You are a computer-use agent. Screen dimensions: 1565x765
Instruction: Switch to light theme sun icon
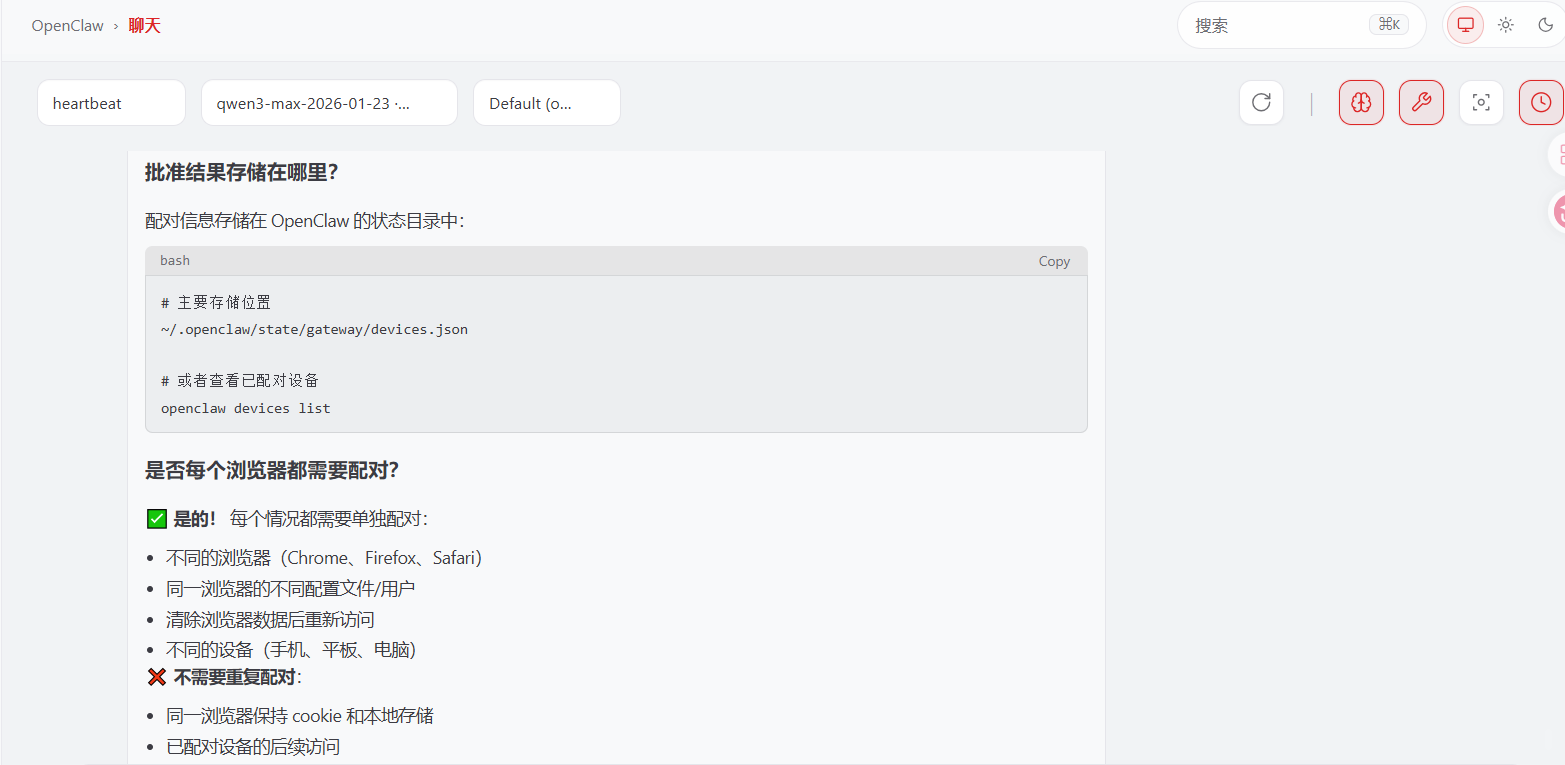click(x=1506, y=25)
